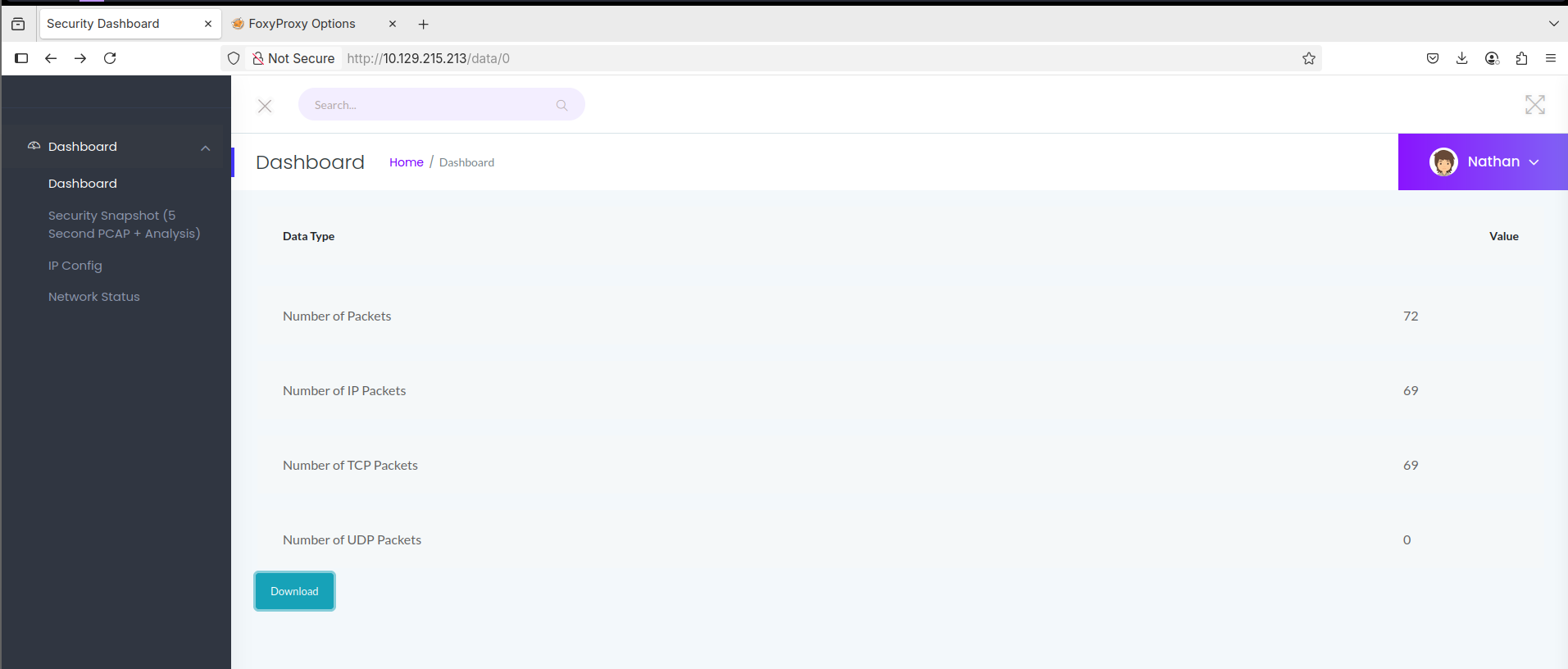Click the Not Secure lock icon
The width and height of the screenshot is (1568, 669).
tap(258, 58)
